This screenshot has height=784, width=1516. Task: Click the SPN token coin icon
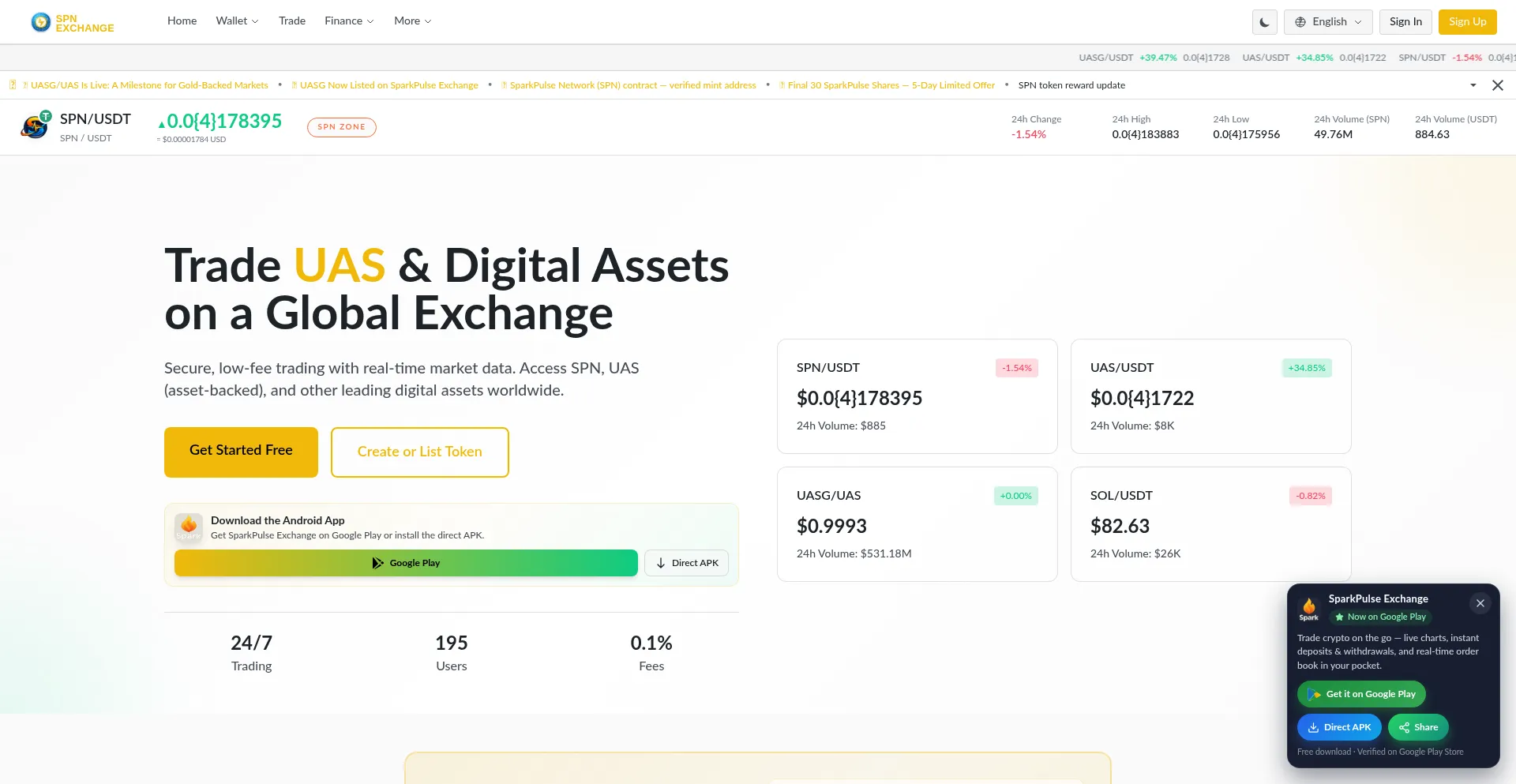pos(36,126)
